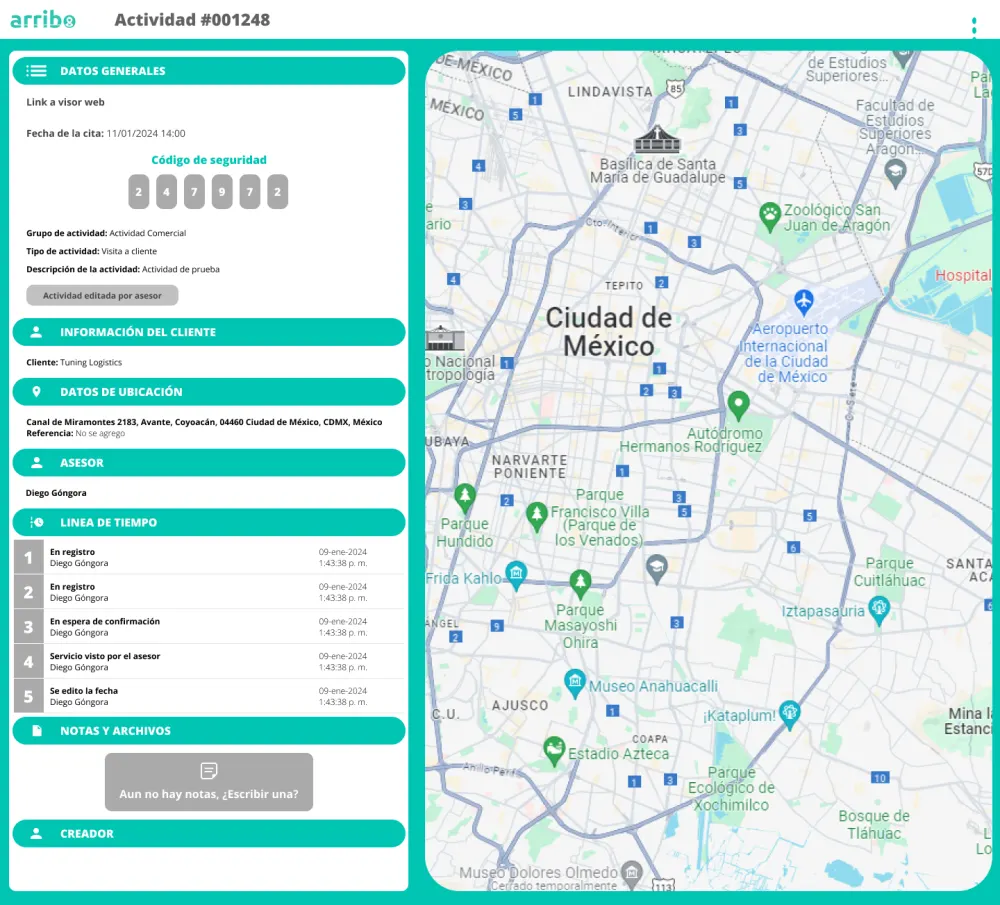Click the client name 'Tuning Logistics'
1000x905 pixels.
pos(91,362)
